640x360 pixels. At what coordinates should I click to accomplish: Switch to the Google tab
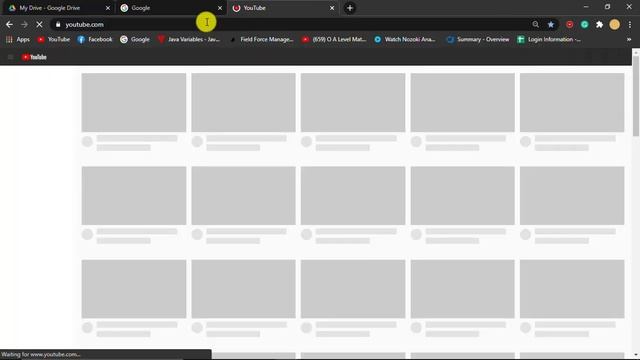[171, 8]
